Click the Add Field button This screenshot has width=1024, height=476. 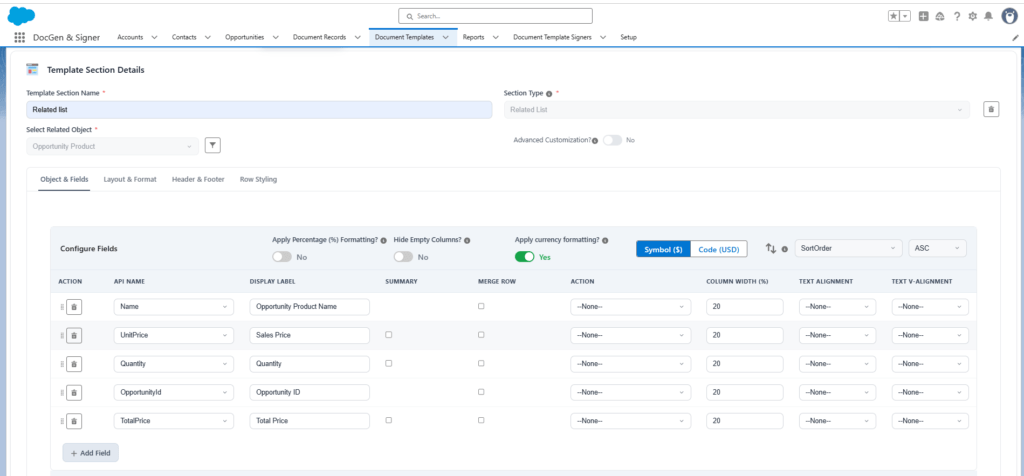click(x=91, y=452)
